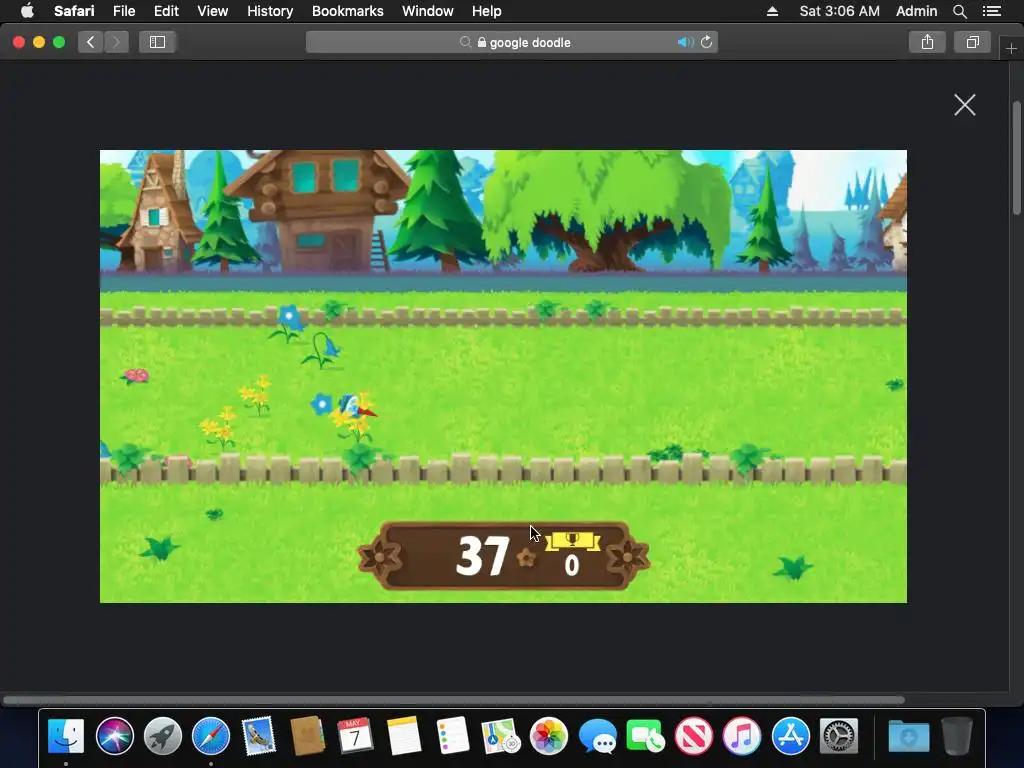
Task: Click the trophy high score badge
Action: (572, 541)
